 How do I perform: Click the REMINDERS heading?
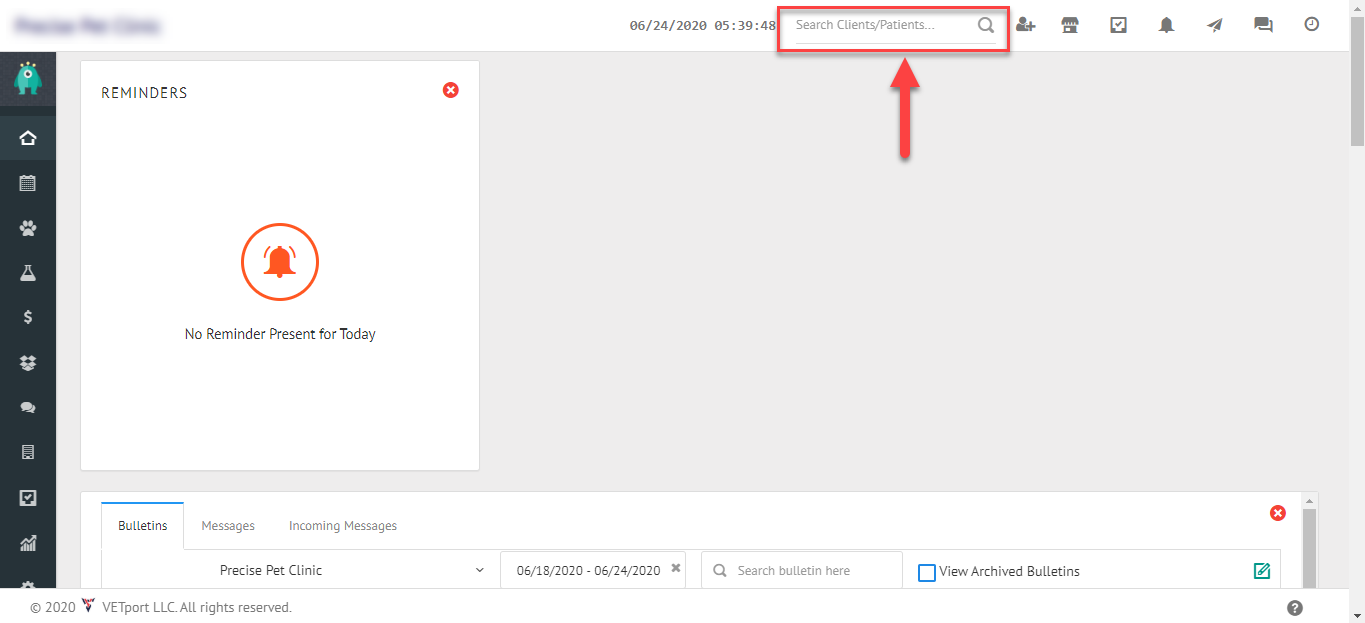(x=144, y=92)
